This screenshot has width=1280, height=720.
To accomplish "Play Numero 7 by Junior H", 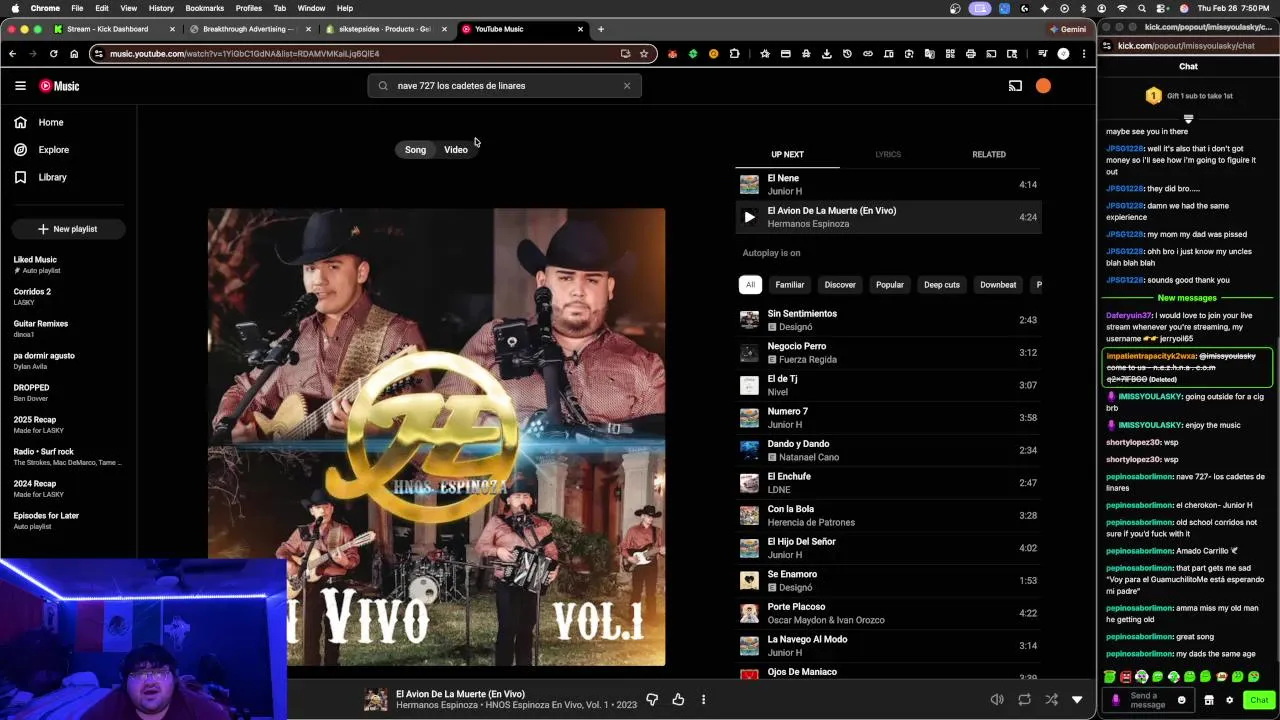I will click(x=888, y=418).
